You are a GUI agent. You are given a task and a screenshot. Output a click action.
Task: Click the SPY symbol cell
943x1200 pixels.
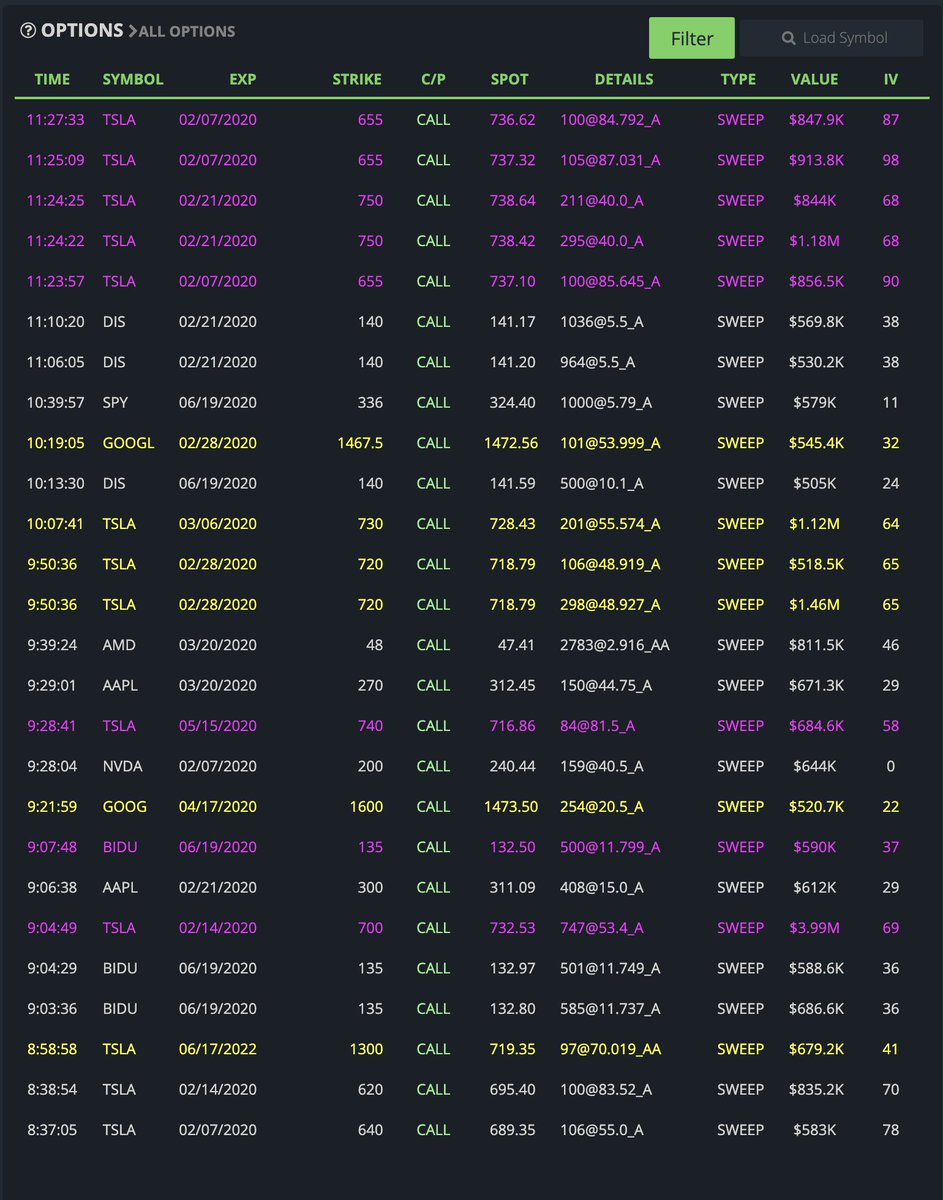coord(115,402)
